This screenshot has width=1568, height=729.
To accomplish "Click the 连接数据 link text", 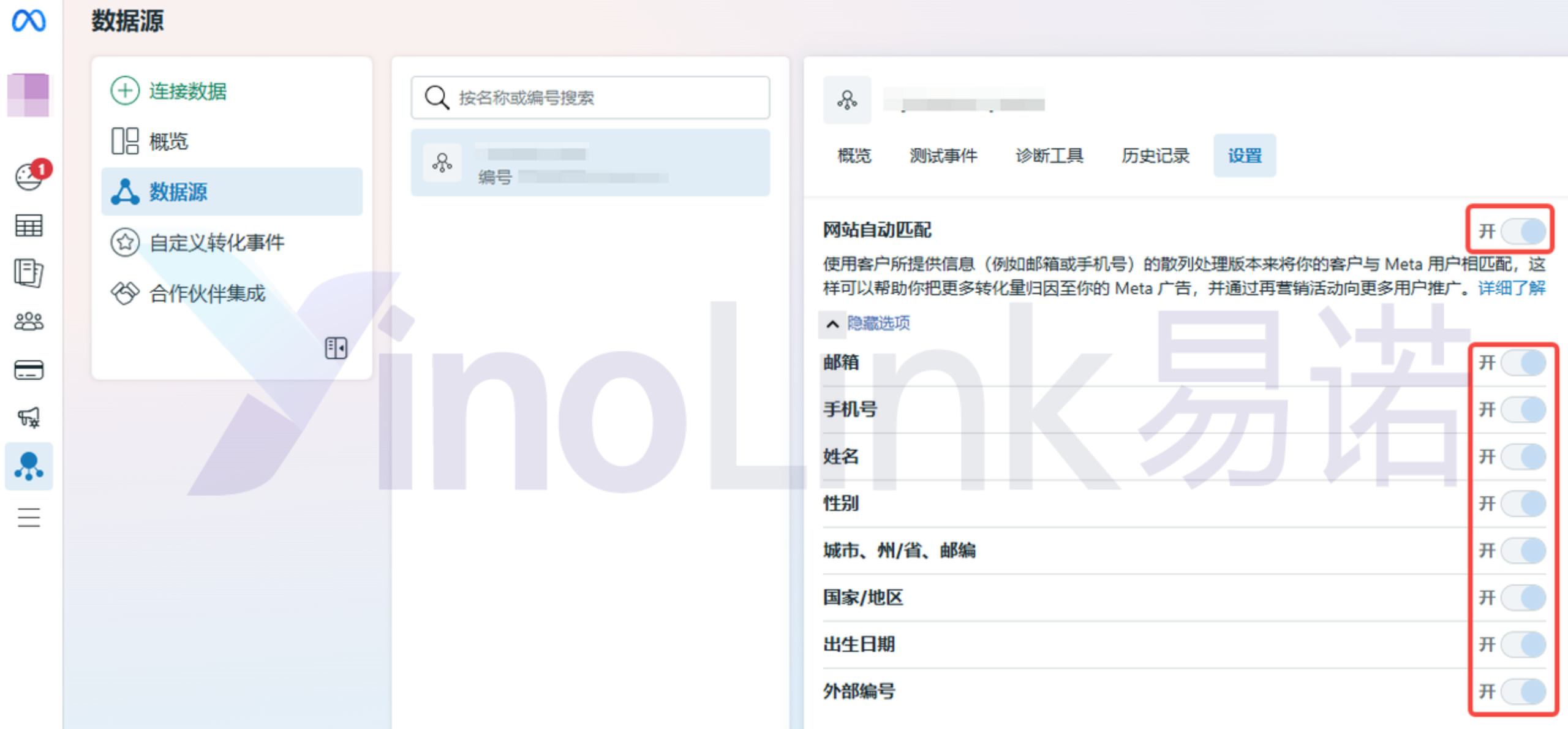I will click(187, 91).
